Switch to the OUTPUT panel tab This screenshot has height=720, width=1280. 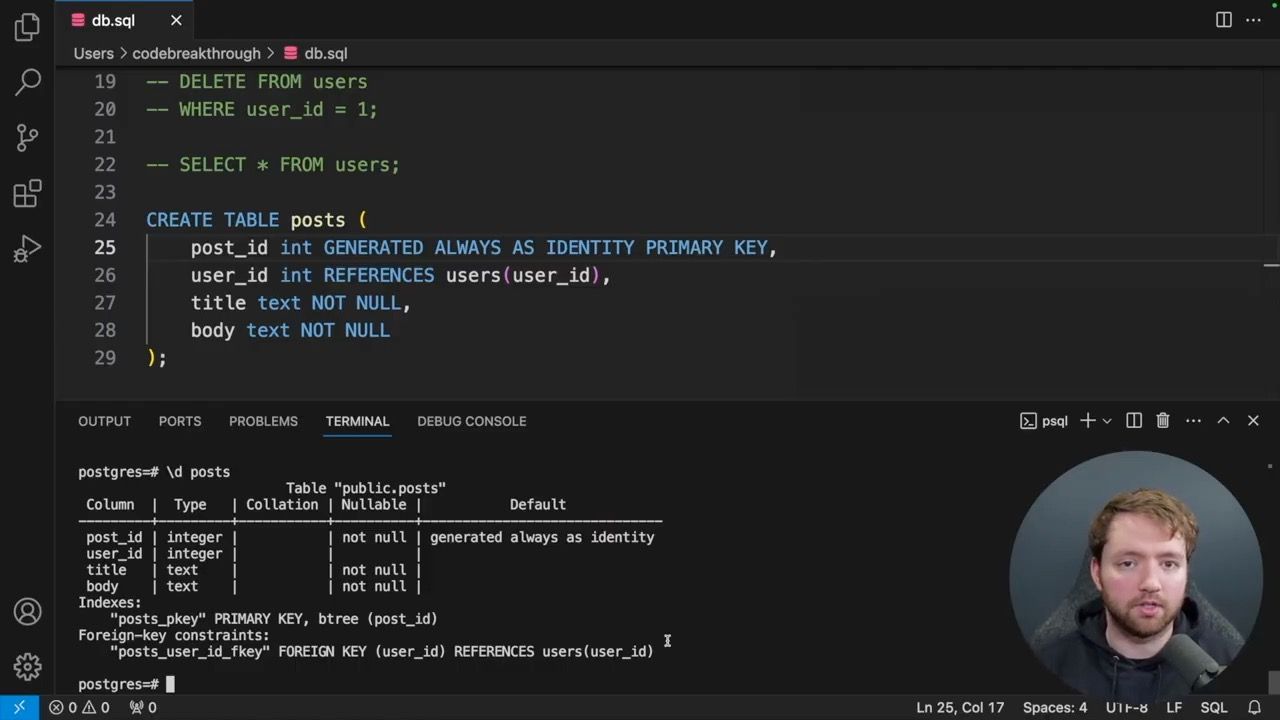click(104, 421)
